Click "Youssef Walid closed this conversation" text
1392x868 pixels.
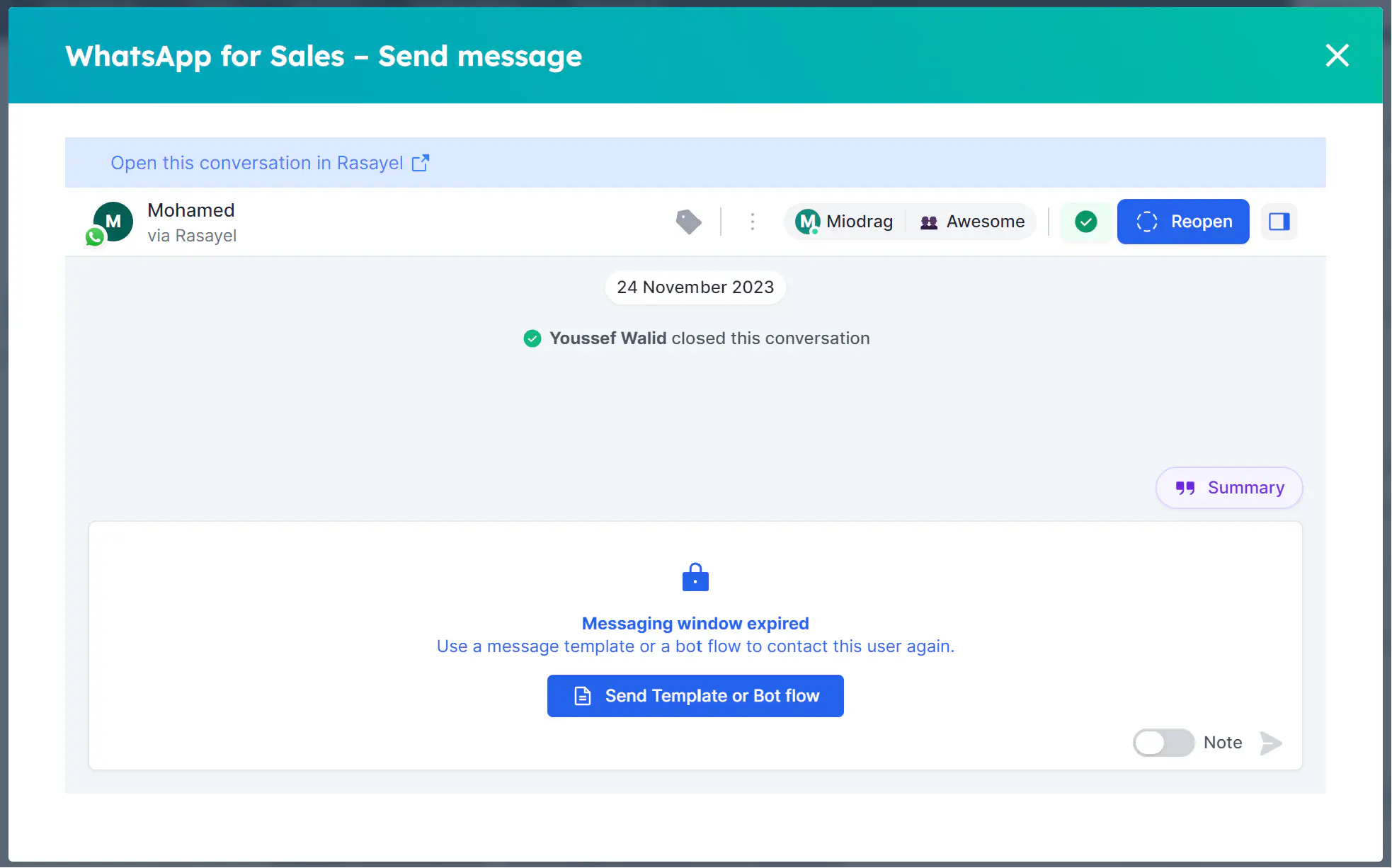click(x=709, y=338)
